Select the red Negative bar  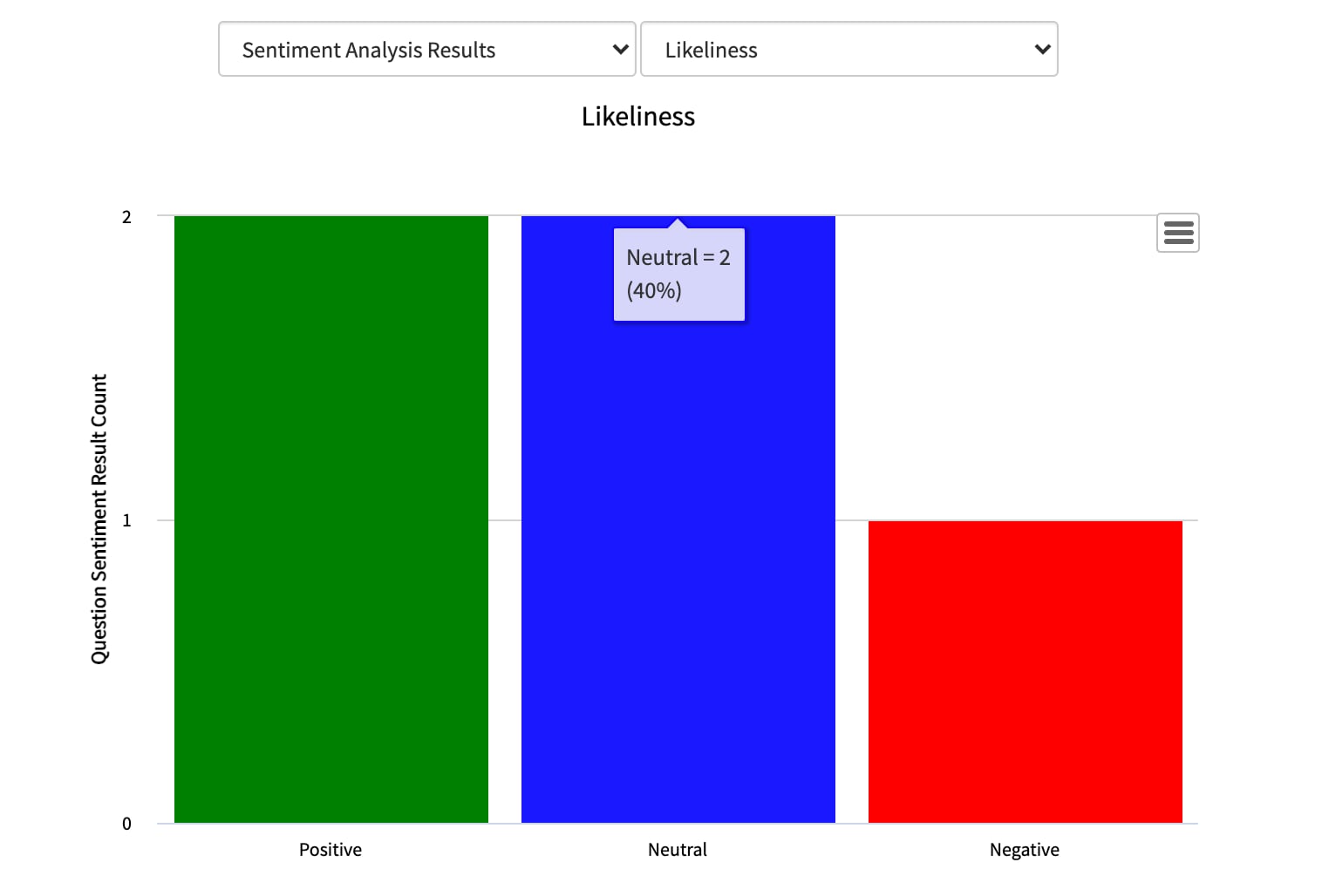(1025, 671)
